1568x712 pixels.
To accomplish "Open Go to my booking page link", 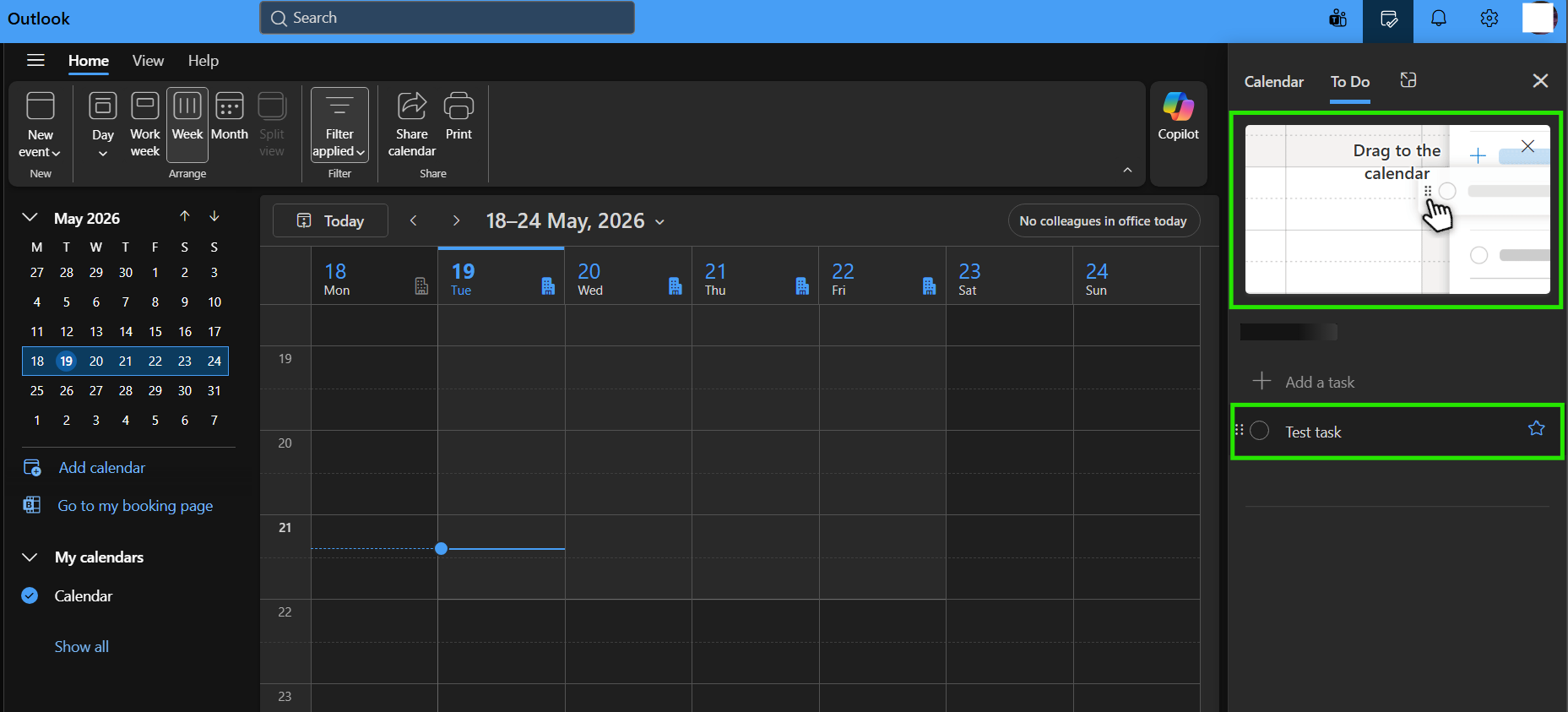I will tap(135, 506).
